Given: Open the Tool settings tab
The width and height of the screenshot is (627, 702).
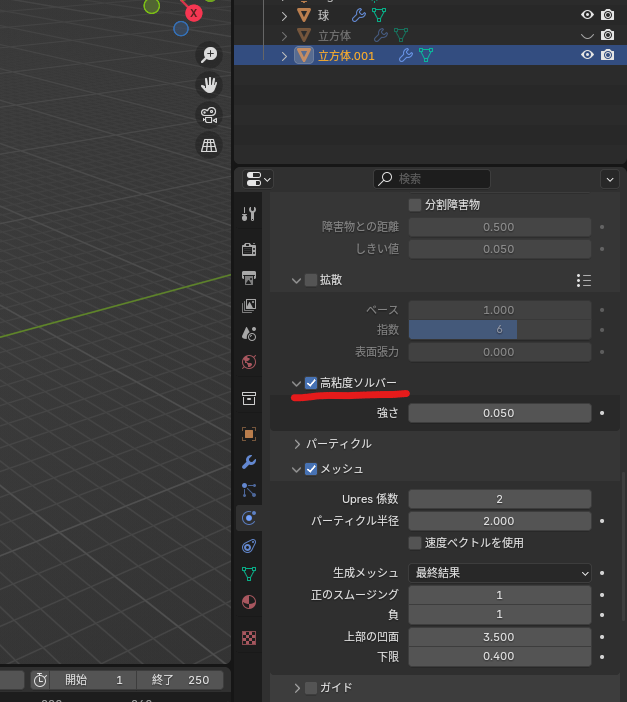Looking at the screenshot, I should point(249,213).
